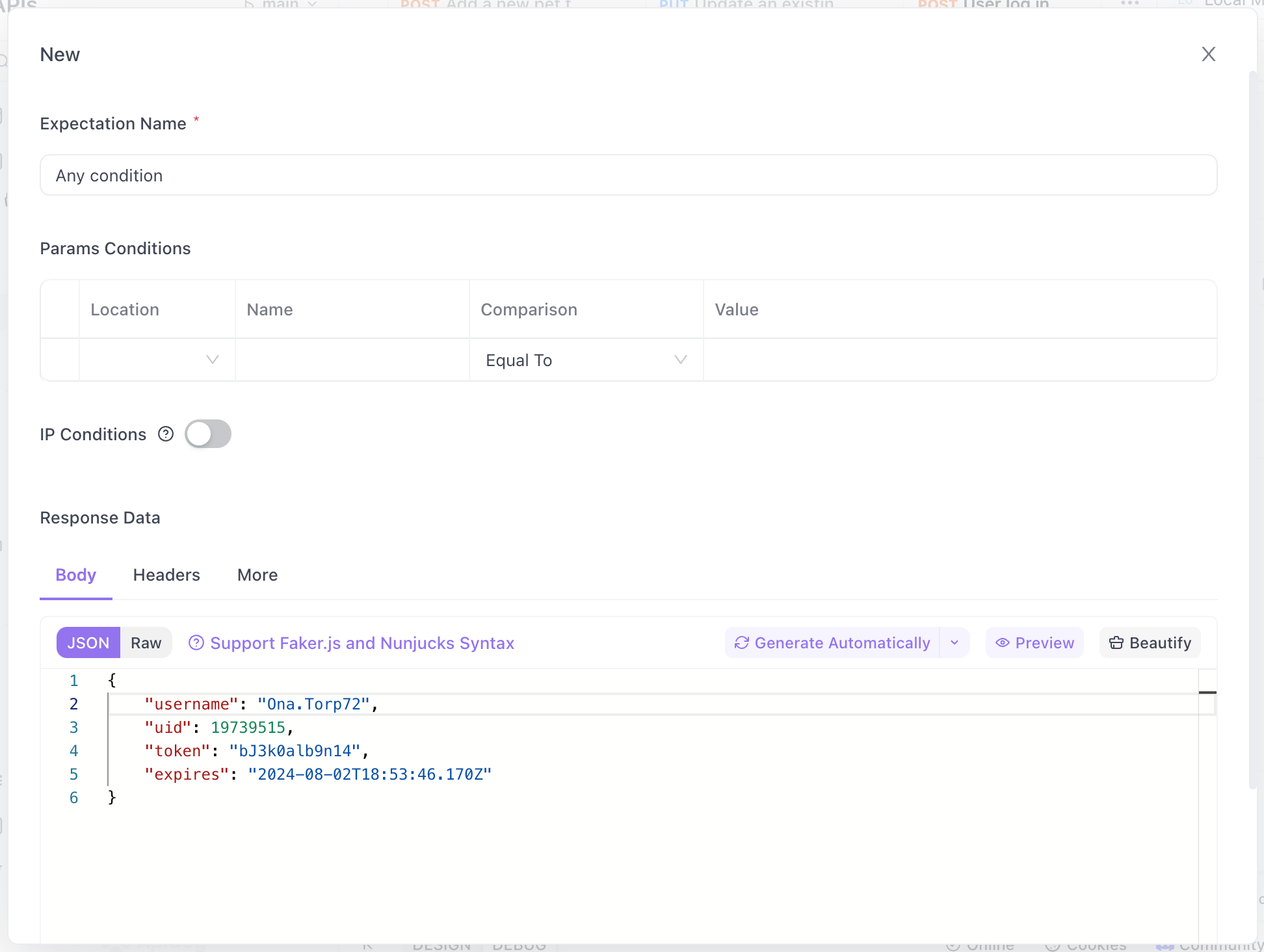Click the help icon beside Faker.js syntax label

pyautogui.click(x=196, y=642)
